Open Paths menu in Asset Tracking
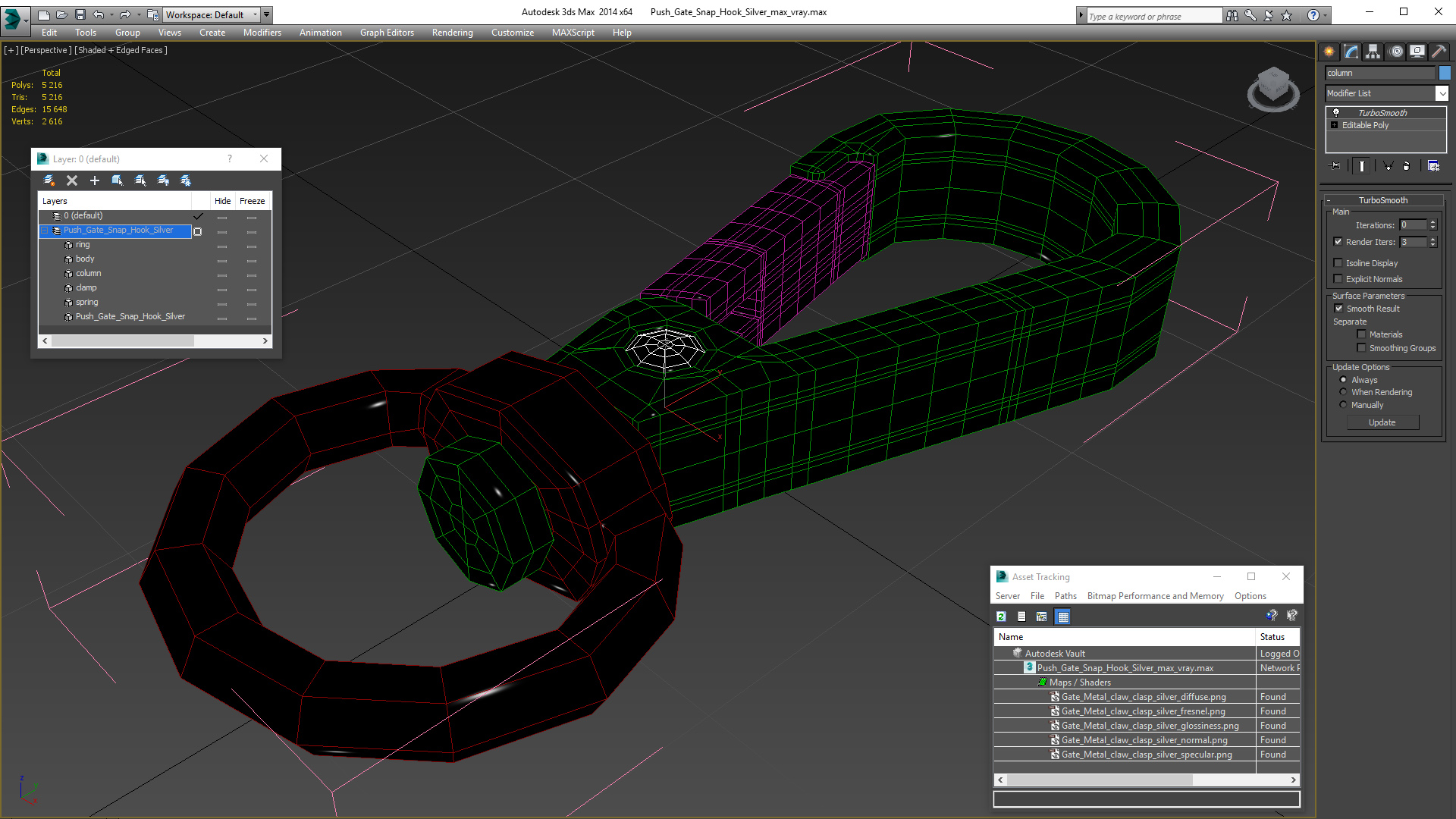 [1065, 596]
